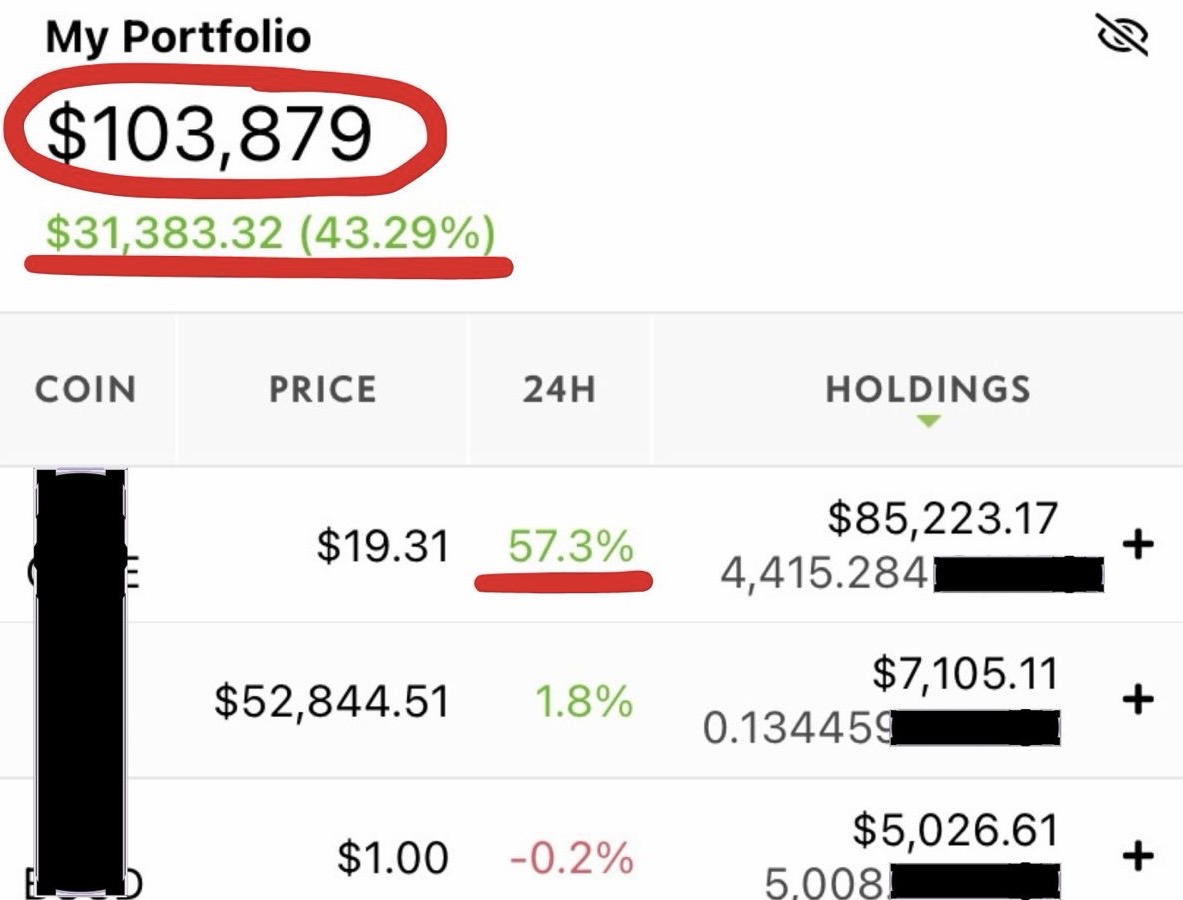
Task: Select the -0.2% 24h change value
Action: (572, 858)
